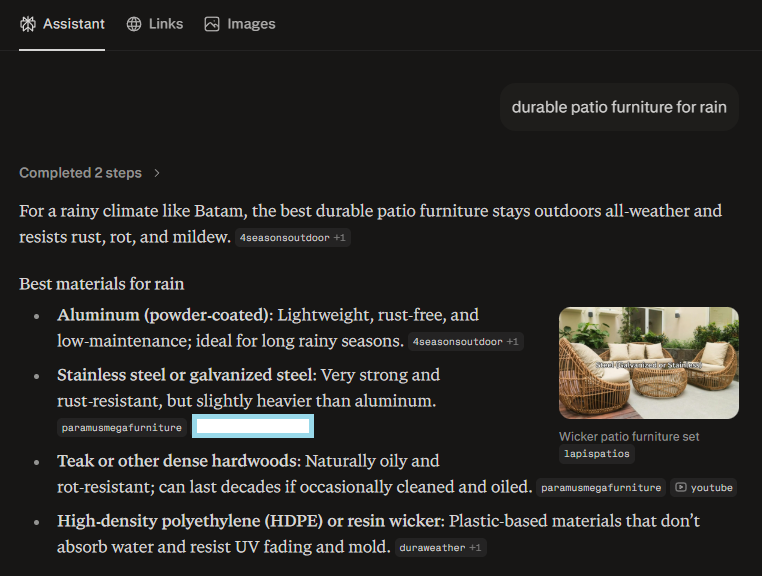Open paramusmegafurniture source under Stainless steel bullet
The image size is (762, 576).
tap(121, 427)
